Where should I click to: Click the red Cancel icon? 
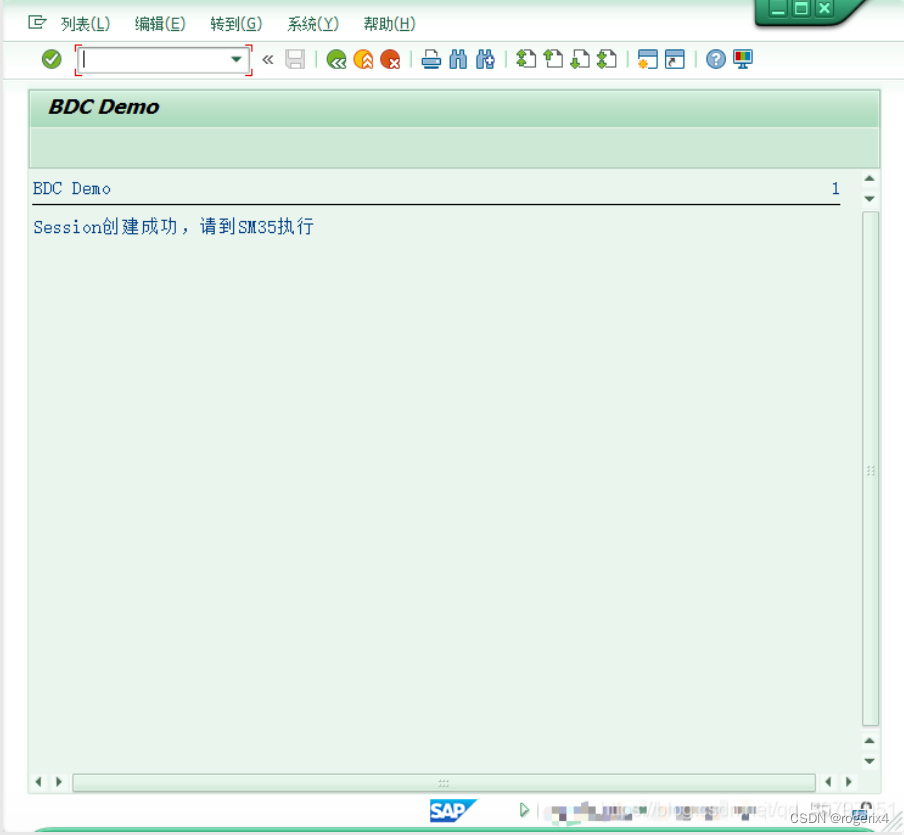[x=390, y=59]
